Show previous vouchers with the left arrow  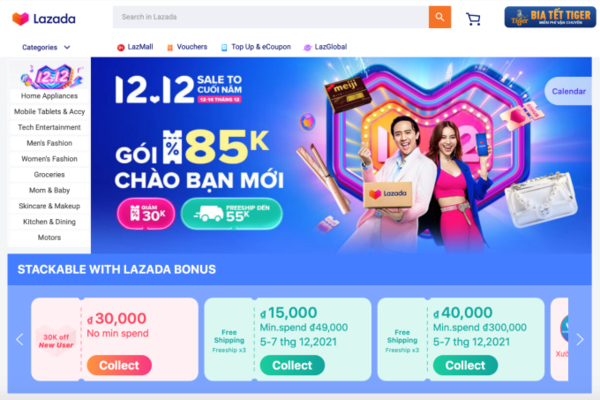tap(20, 339)
